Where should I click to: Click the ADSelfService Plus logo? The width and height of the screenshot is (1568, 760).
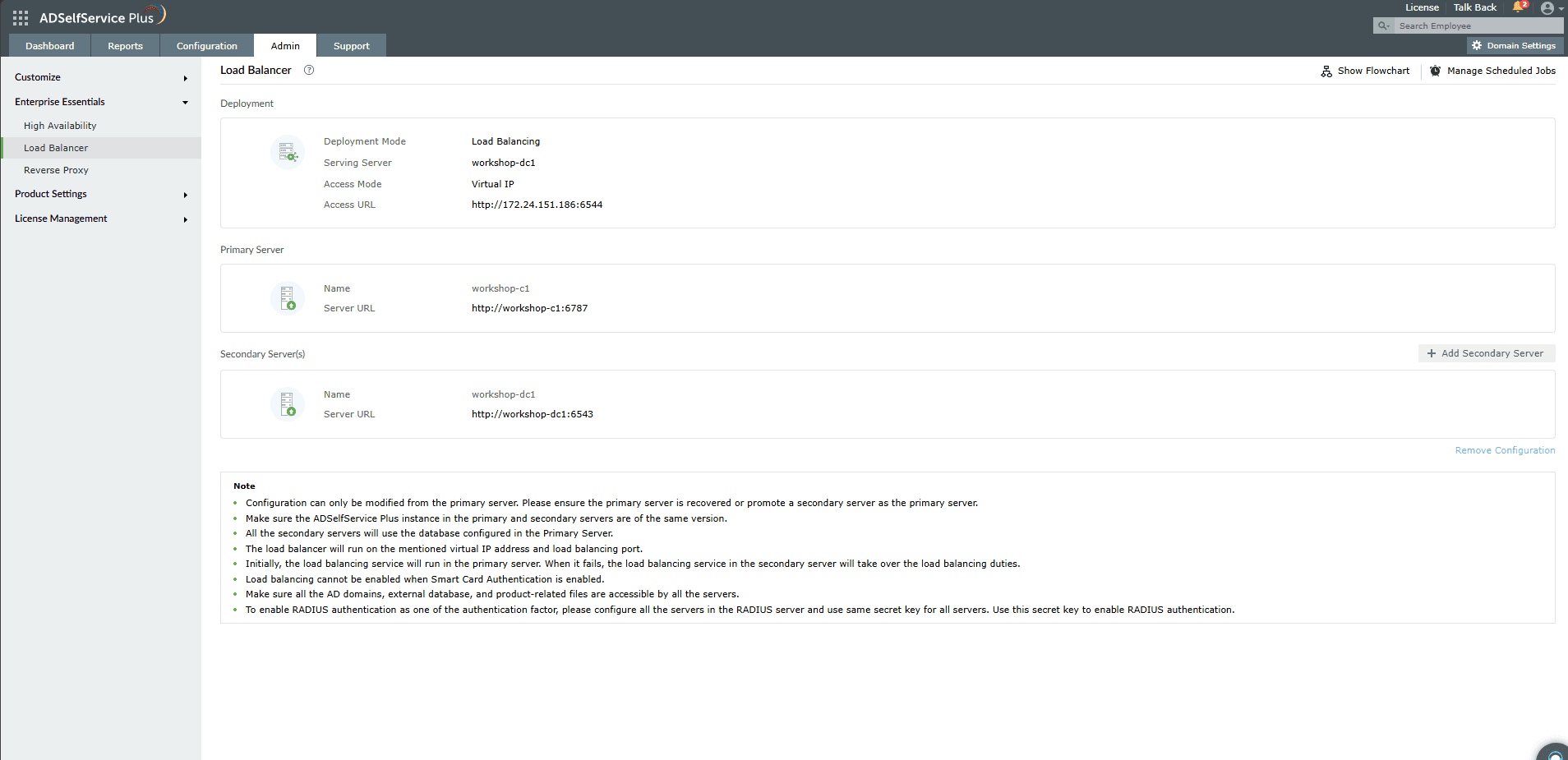(103, 16)
